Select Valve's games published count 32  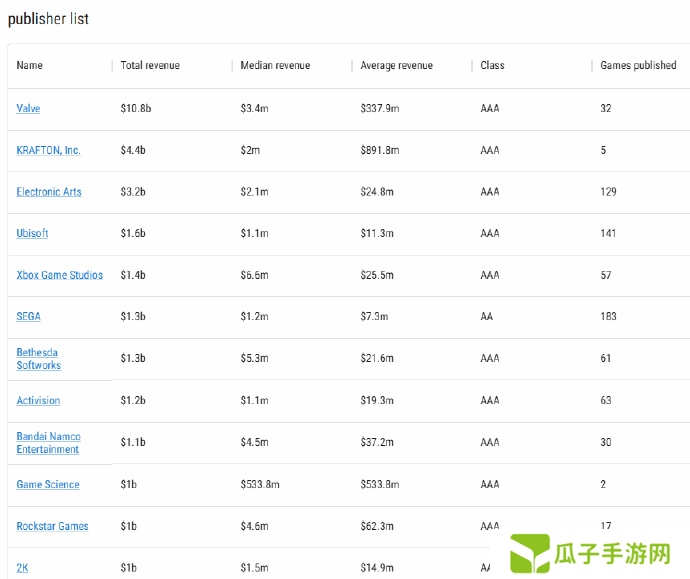[606, 108]
